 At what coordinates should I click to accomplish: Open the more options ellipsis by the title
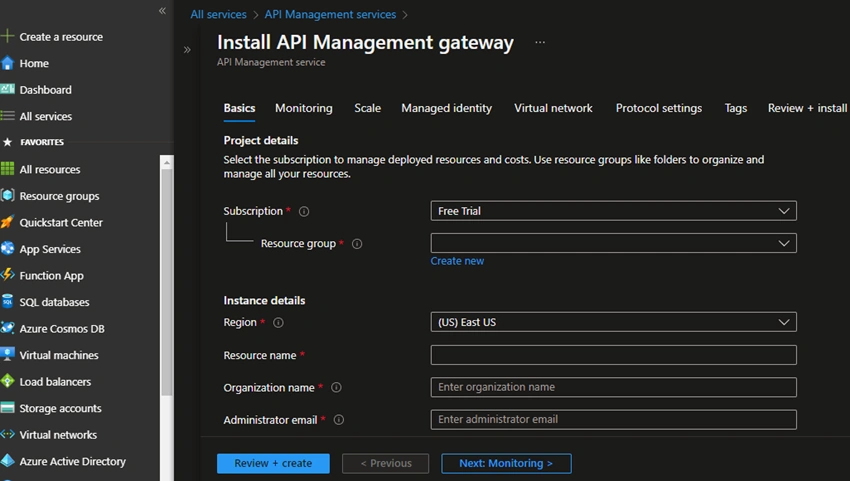point(540,42)
